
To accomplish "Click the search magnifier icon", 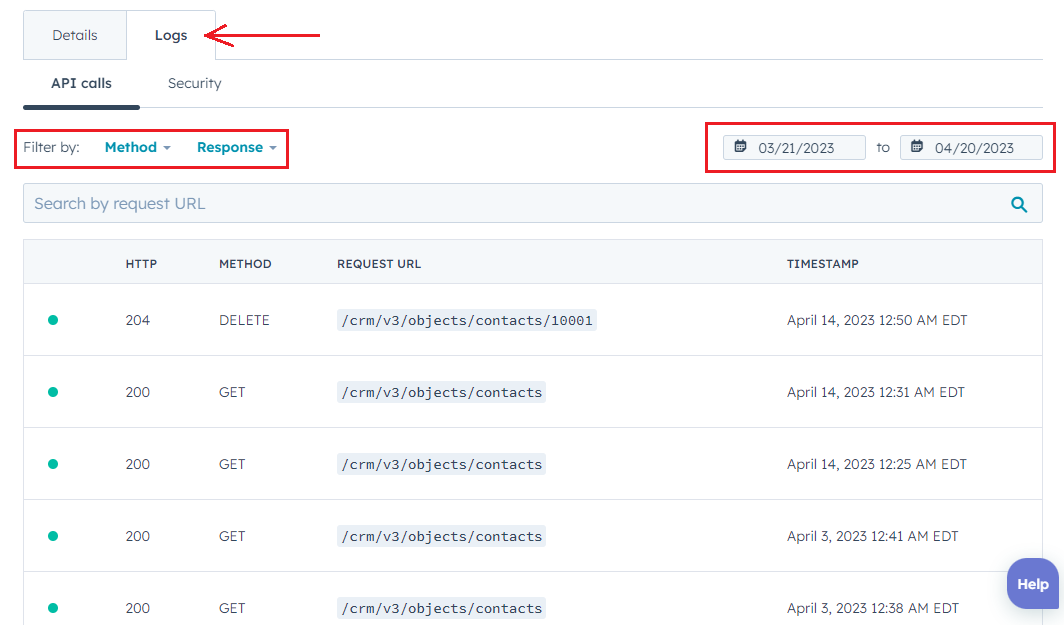I will [1019, 204].
